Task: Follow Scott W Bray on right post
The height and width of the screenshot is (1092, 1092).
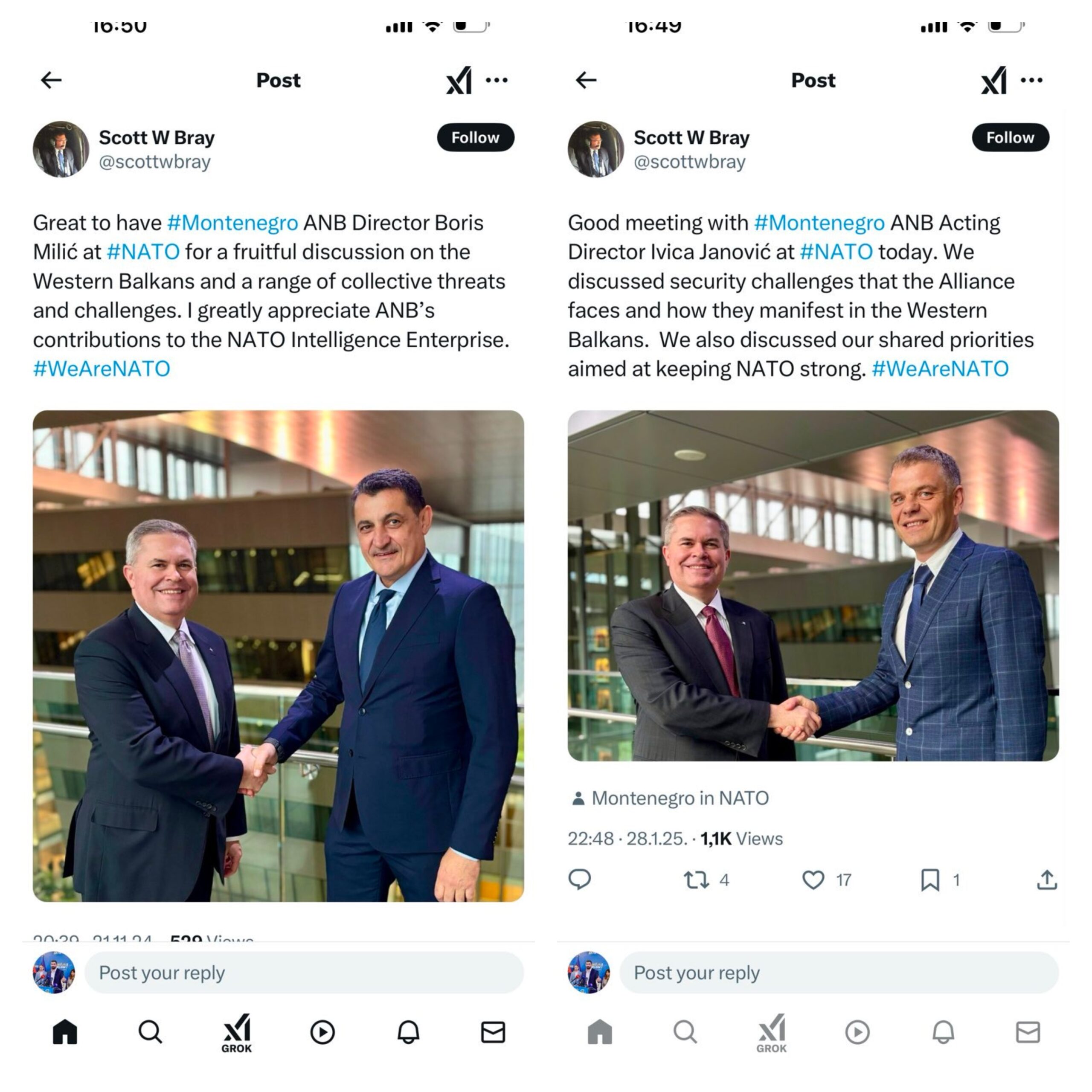Action: click(1010, 137)
